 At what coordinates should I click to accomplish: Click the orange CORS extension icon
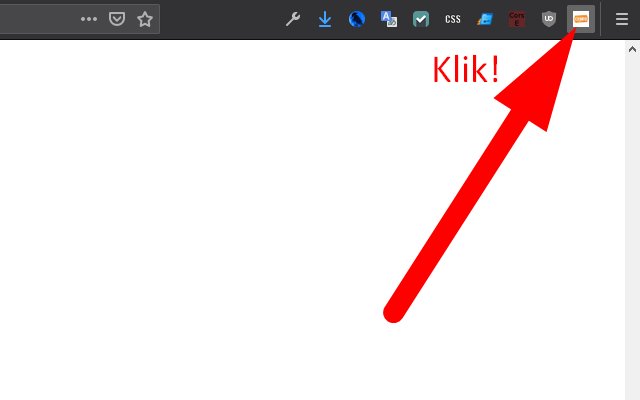pos(581,19)
